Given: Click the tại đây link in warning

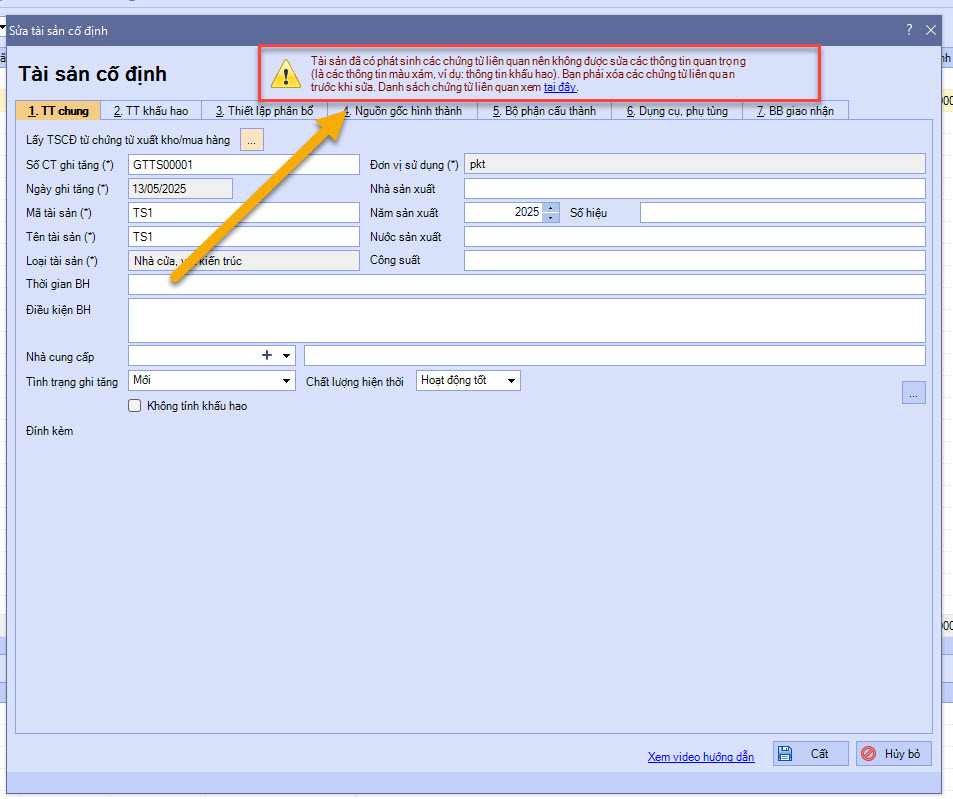Looking at the screenshot, I should (560, 88).
